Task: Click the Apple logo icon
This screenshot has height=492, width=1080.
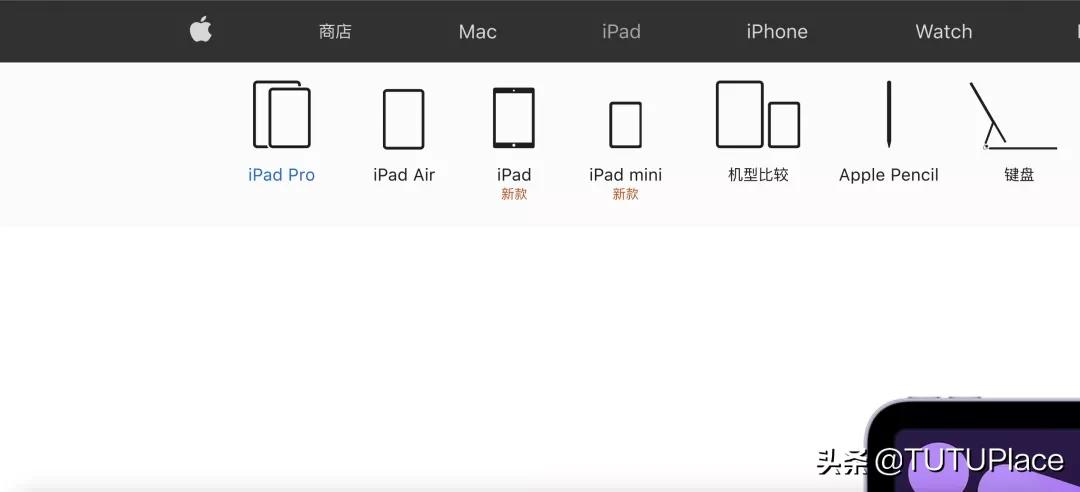Action: (x=200, y=30)
